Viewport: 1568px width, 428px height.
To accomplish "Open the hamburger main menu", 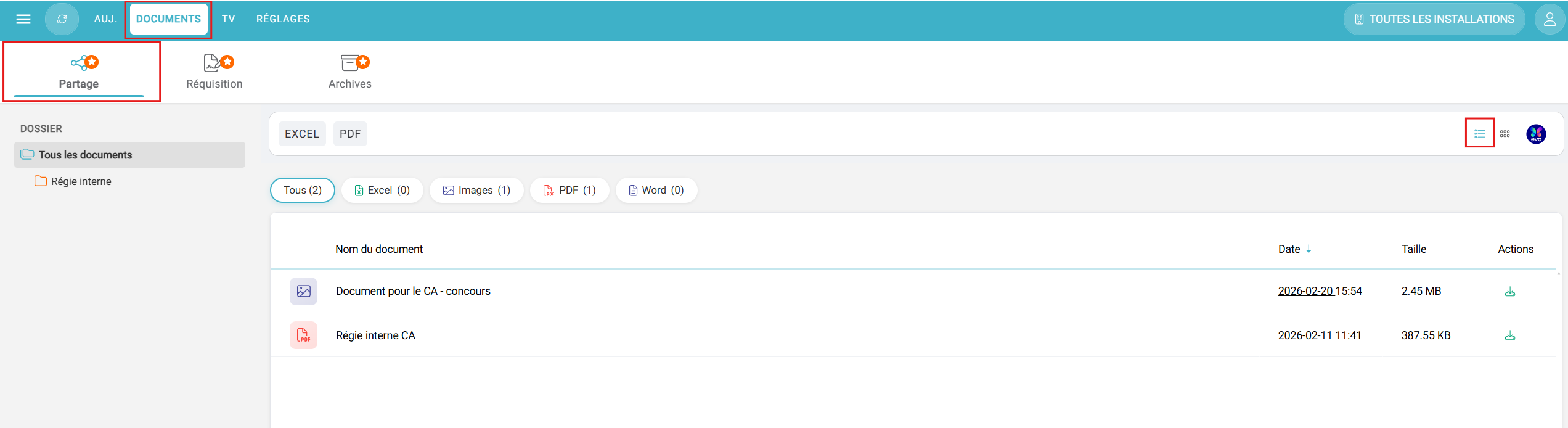I will (x=23, y=19).
